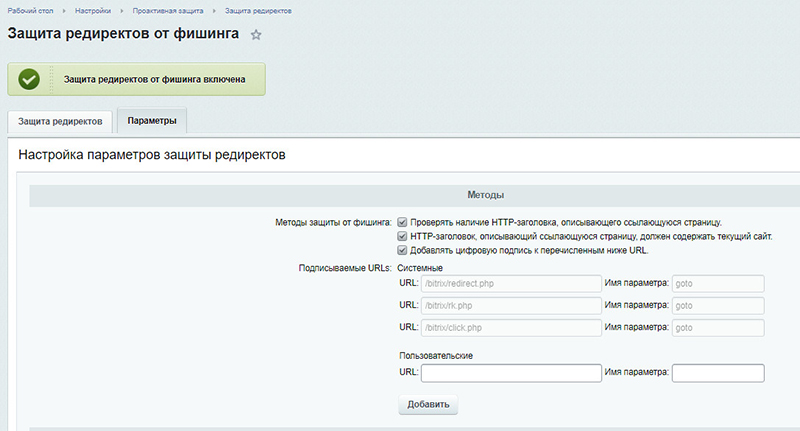Toggle HTTP referer header presence check
Screen dimensions: 800x431
click(x=403, y=222)
